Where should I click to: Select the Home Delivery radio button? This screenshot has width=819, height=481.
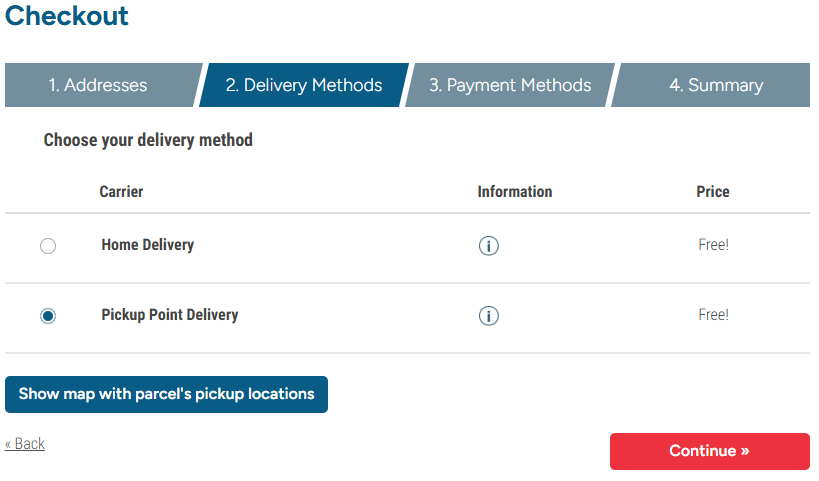coord(48,246)
